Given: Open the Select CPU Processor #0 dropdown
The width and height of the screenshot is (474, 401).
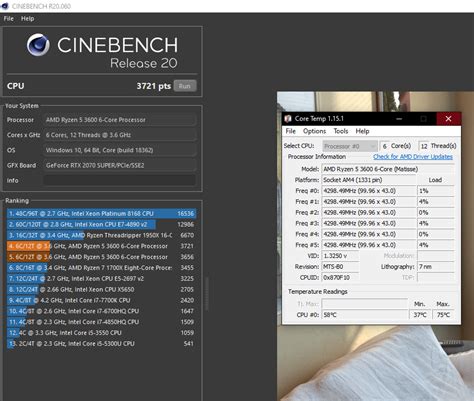Looking at the screenshot, I should click(x=350, y=146).
